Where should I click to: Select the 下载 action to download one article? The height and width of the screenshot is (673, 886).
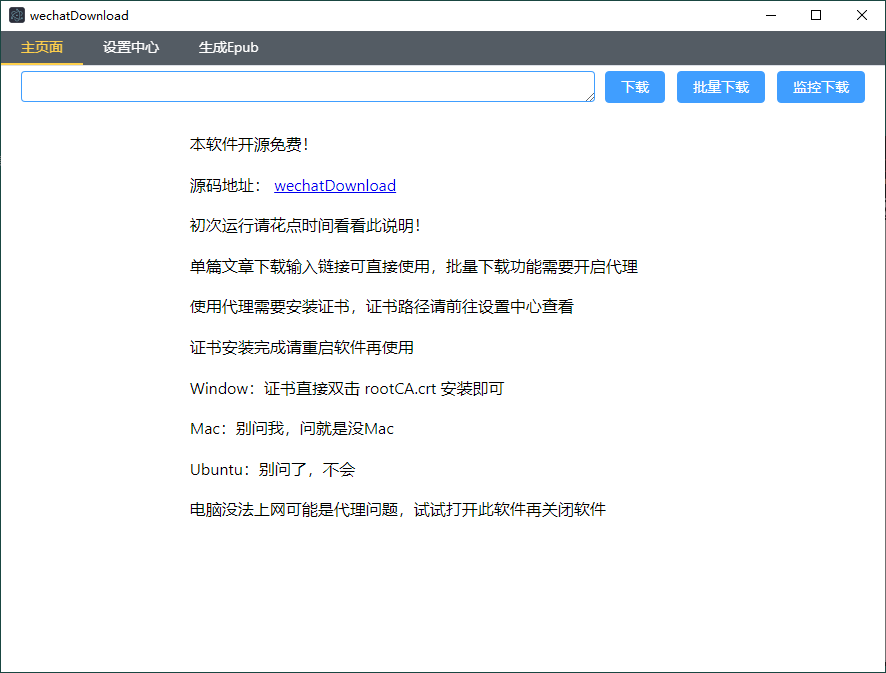[x=634, y=87]
